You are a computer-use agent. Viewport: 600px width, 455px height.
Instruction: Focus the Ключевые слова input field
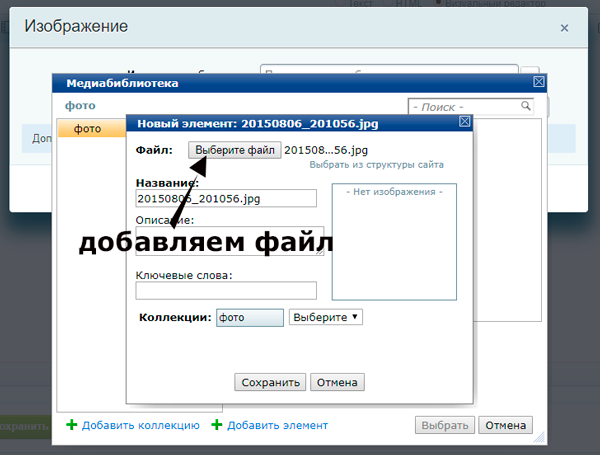[226, 290]
